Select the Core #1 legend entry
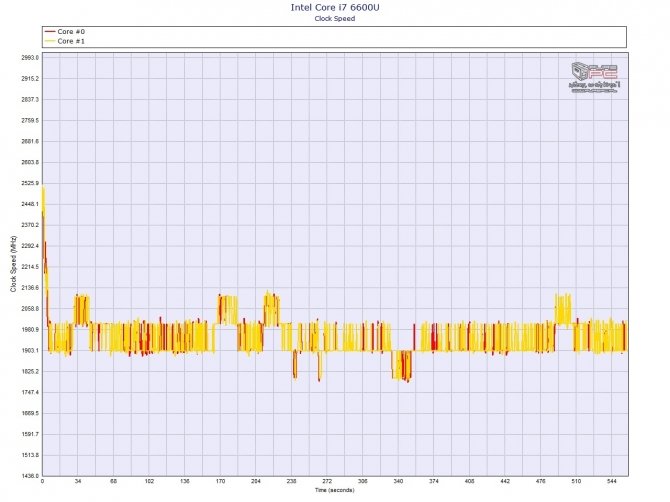 [65, 41]
